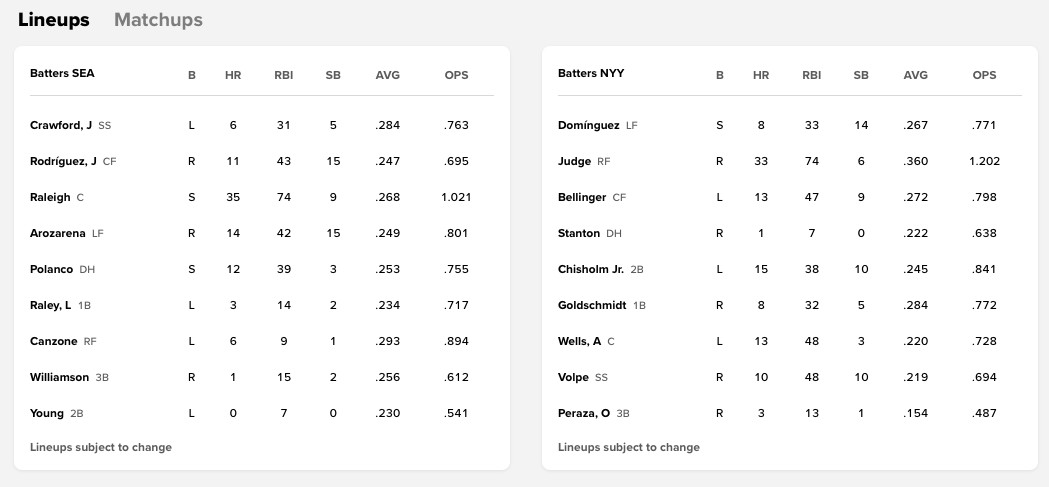Open Williamson's player profile
The height and width of the screenshot is (487, 1049).
coord(59,377)
